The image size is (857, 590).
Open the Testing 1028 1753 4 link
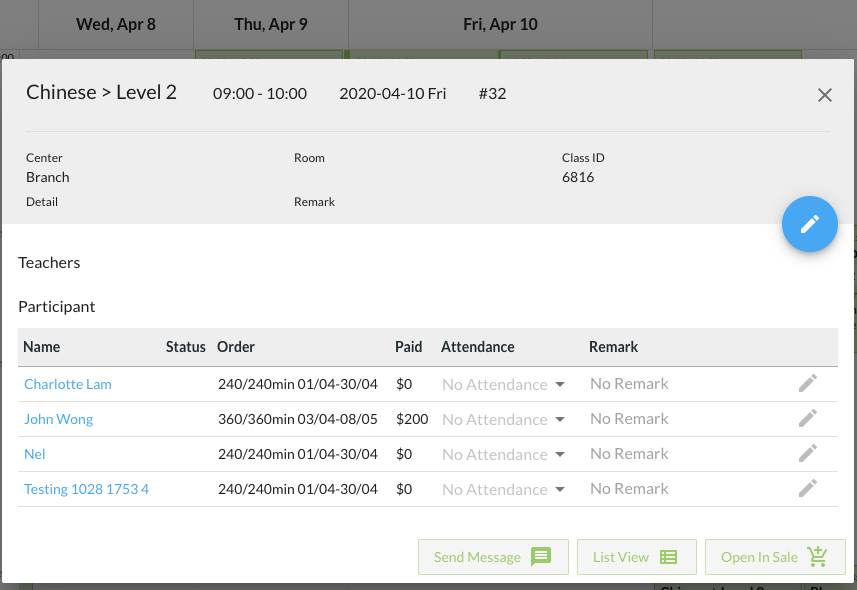coord(86,489)
